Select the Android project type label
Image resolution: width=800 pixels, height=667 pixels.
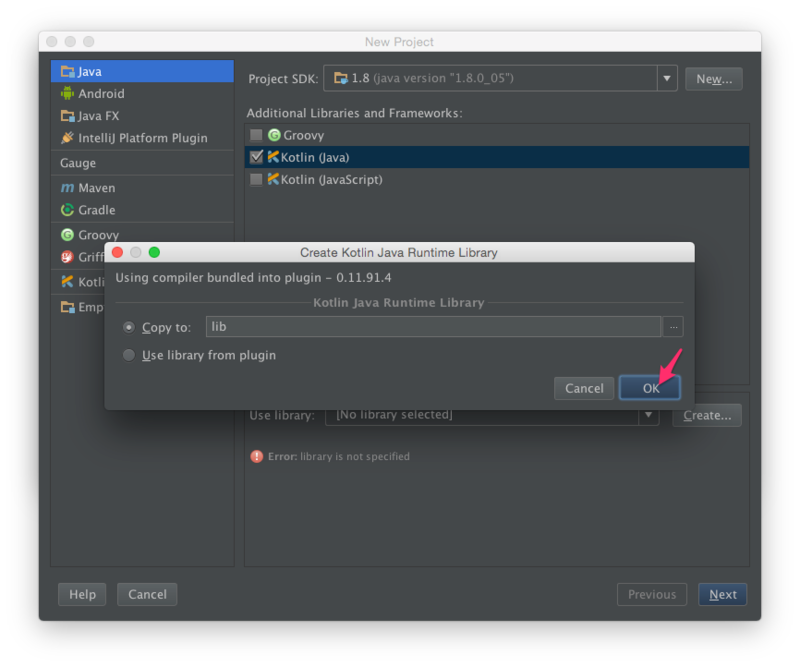(x=102, y=93)
